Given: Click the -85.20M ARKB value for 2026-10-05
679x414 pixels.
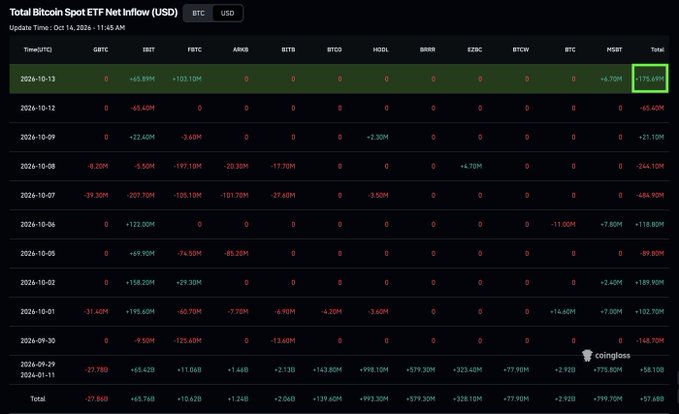Looking at the screenshot, I should point(236,253).
